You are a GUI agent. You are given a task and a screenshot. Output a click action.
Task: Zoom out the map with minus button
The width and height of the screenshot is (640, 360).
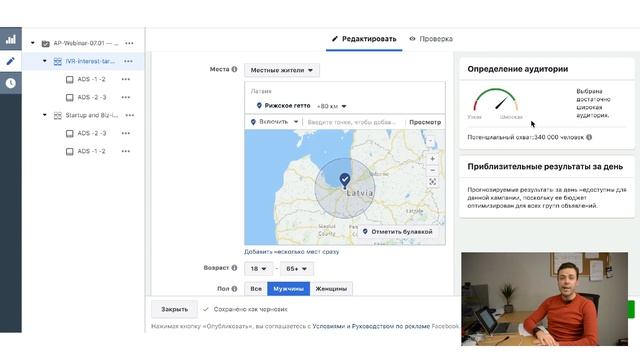pos(432,170)
